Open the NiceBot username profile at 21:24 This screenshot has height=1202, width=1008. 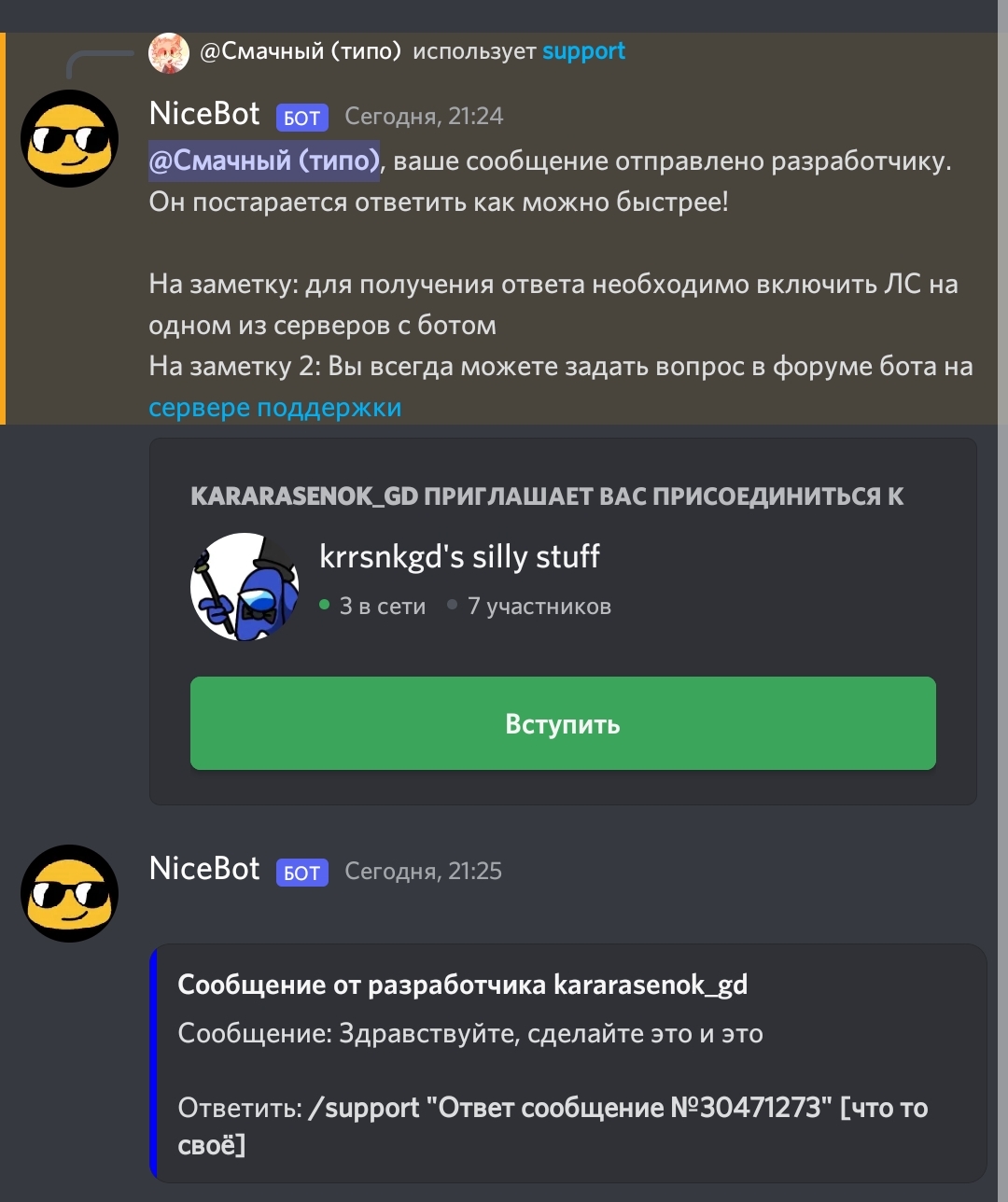204,114
